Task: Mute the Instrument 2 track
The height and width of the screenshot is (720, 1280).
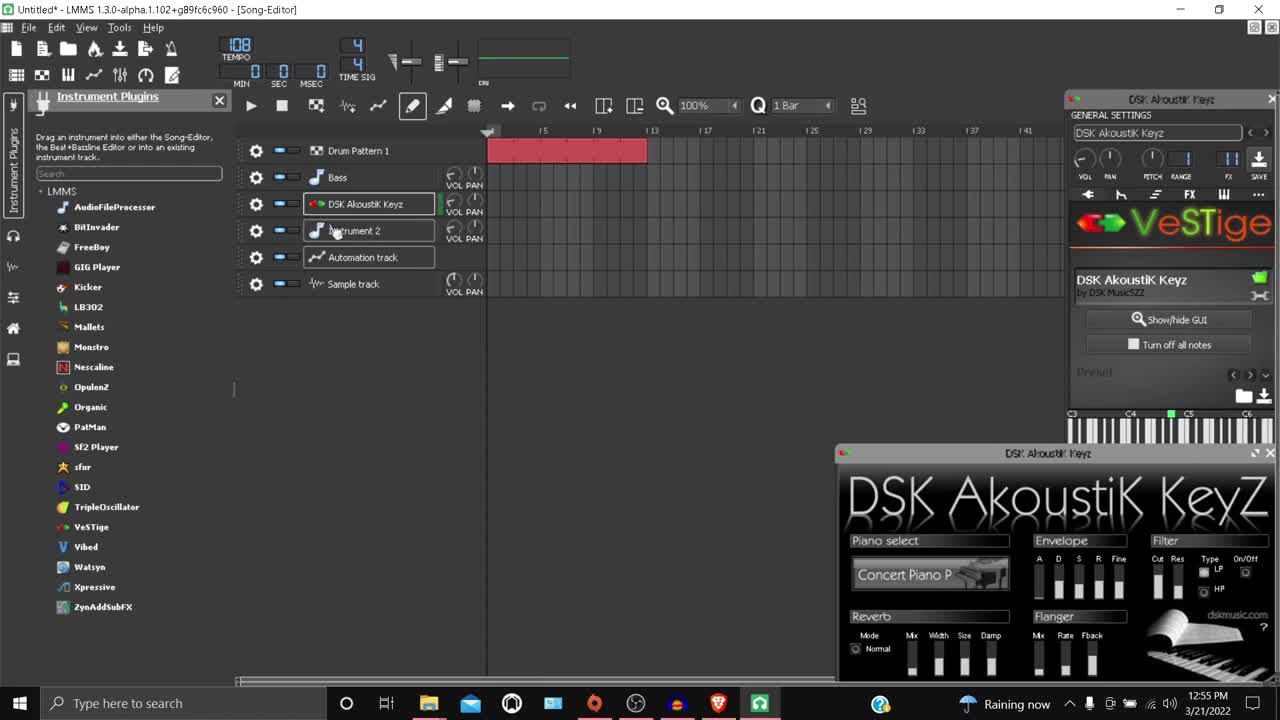Action: (x=280, y=231)
